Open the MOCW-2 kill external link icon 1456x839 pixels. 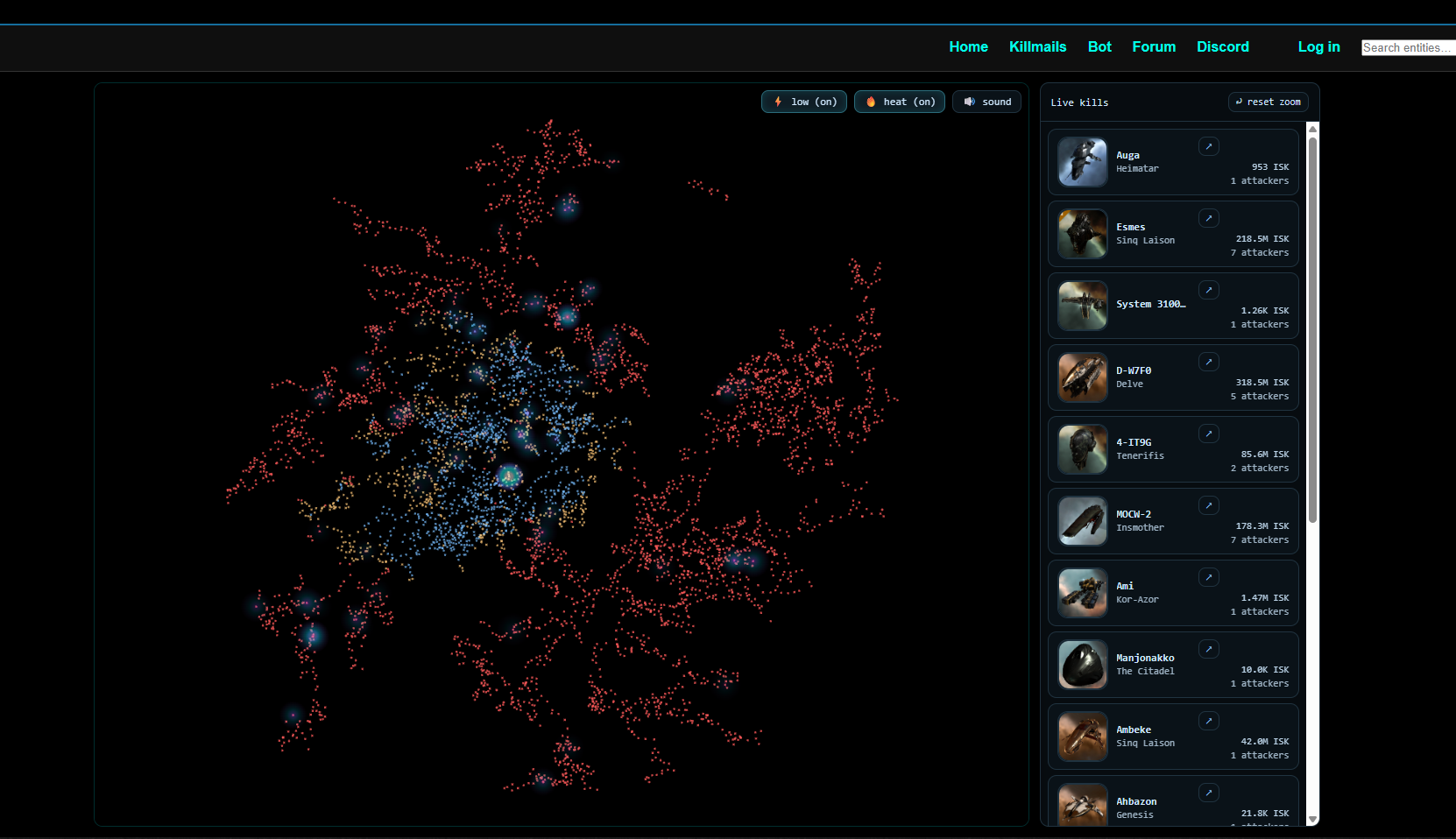pyautogui.click(x=1209, y=505)
